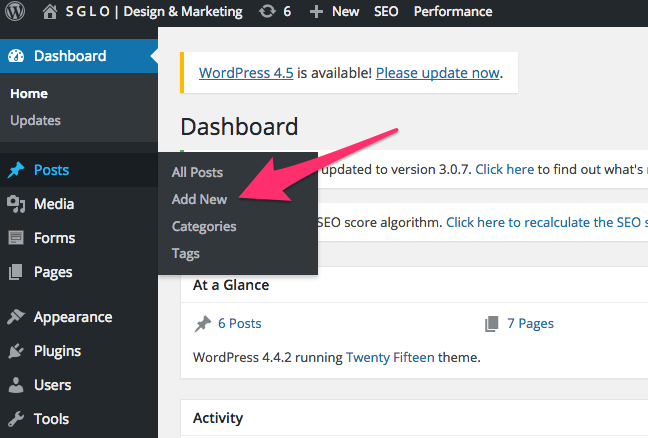The height and width of the screenshot is (438, 648).
Task: Click the plus icon beside New
Action: tap(316, 12)
